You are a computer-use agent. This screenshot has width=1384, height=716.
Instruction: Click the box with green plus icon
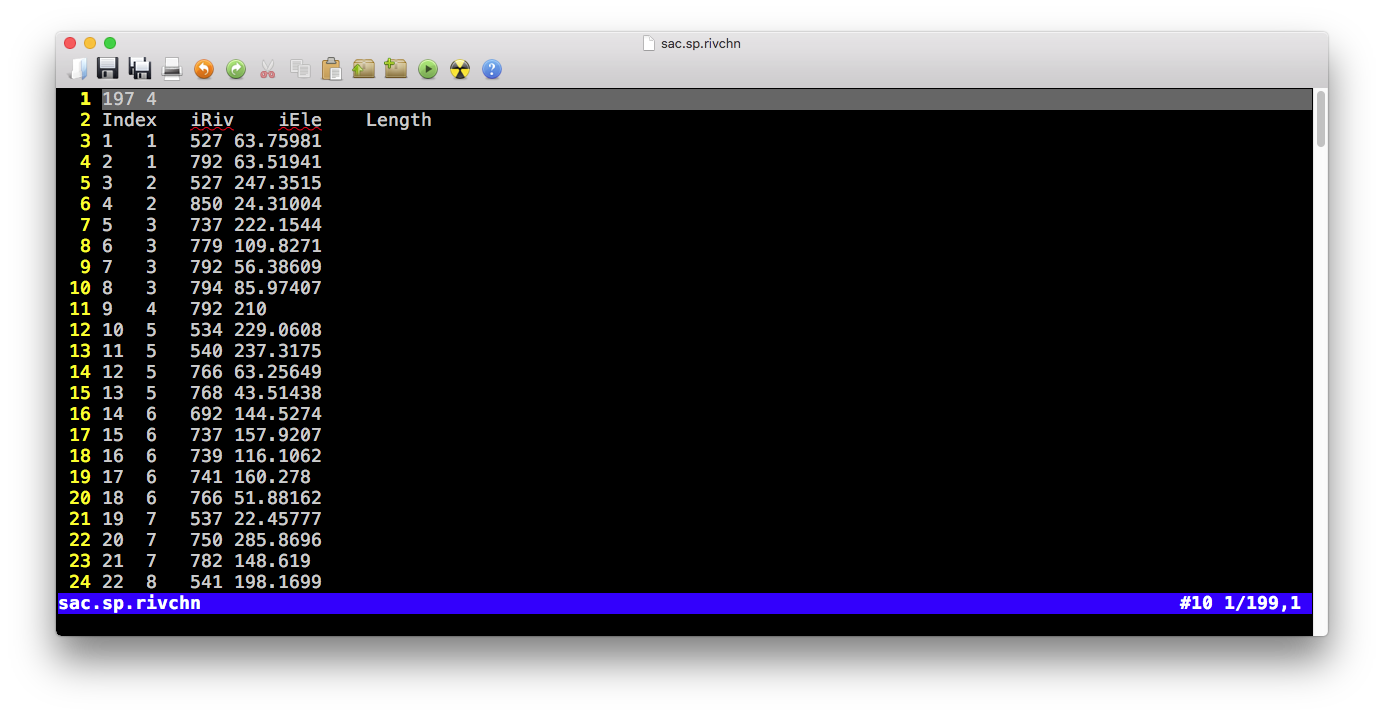pyautogui.click(x=396, y=69)
